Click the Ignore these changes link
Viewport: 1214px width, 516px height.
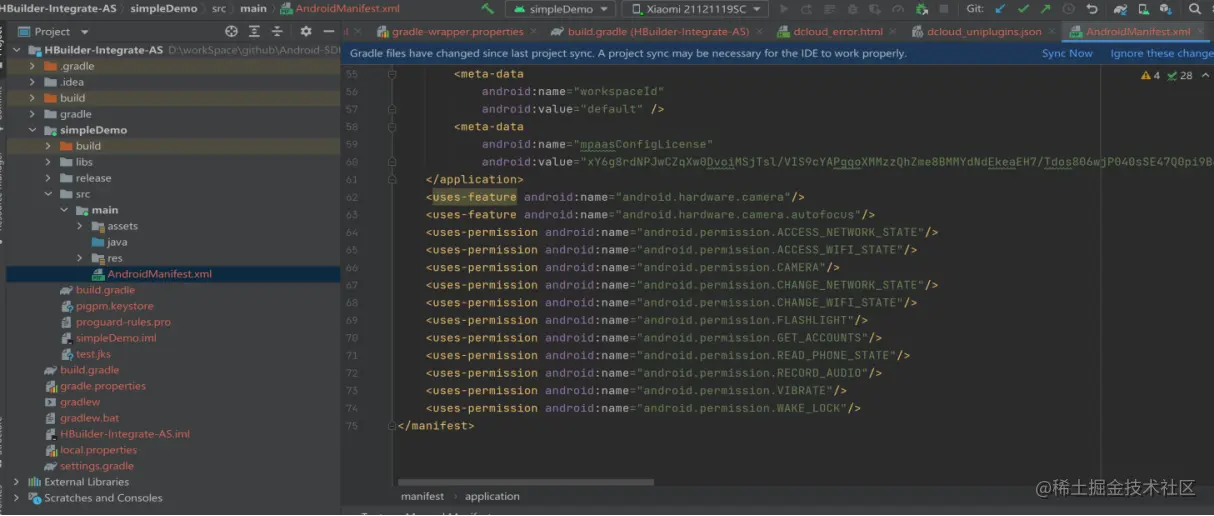pyautogui.click(x=1161, y=53)
